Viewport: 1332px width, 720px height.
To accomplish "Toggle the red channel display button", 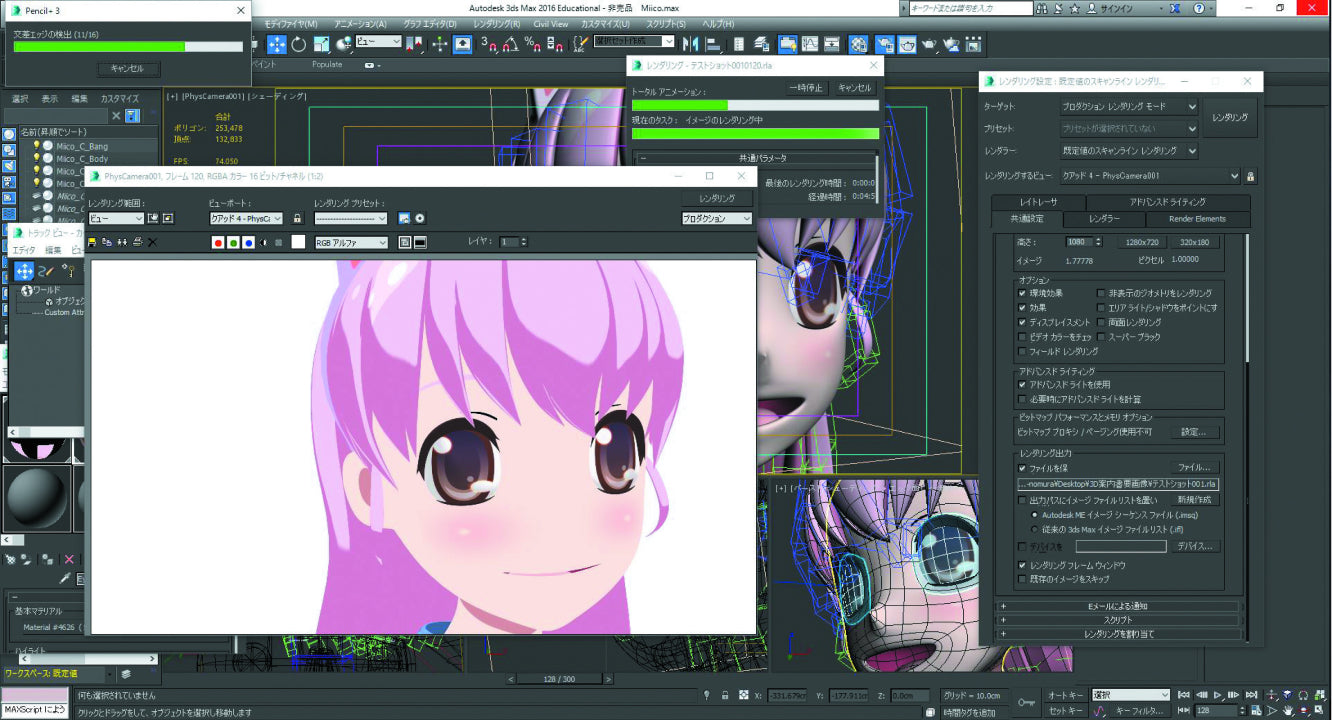I will coord(218,242).
